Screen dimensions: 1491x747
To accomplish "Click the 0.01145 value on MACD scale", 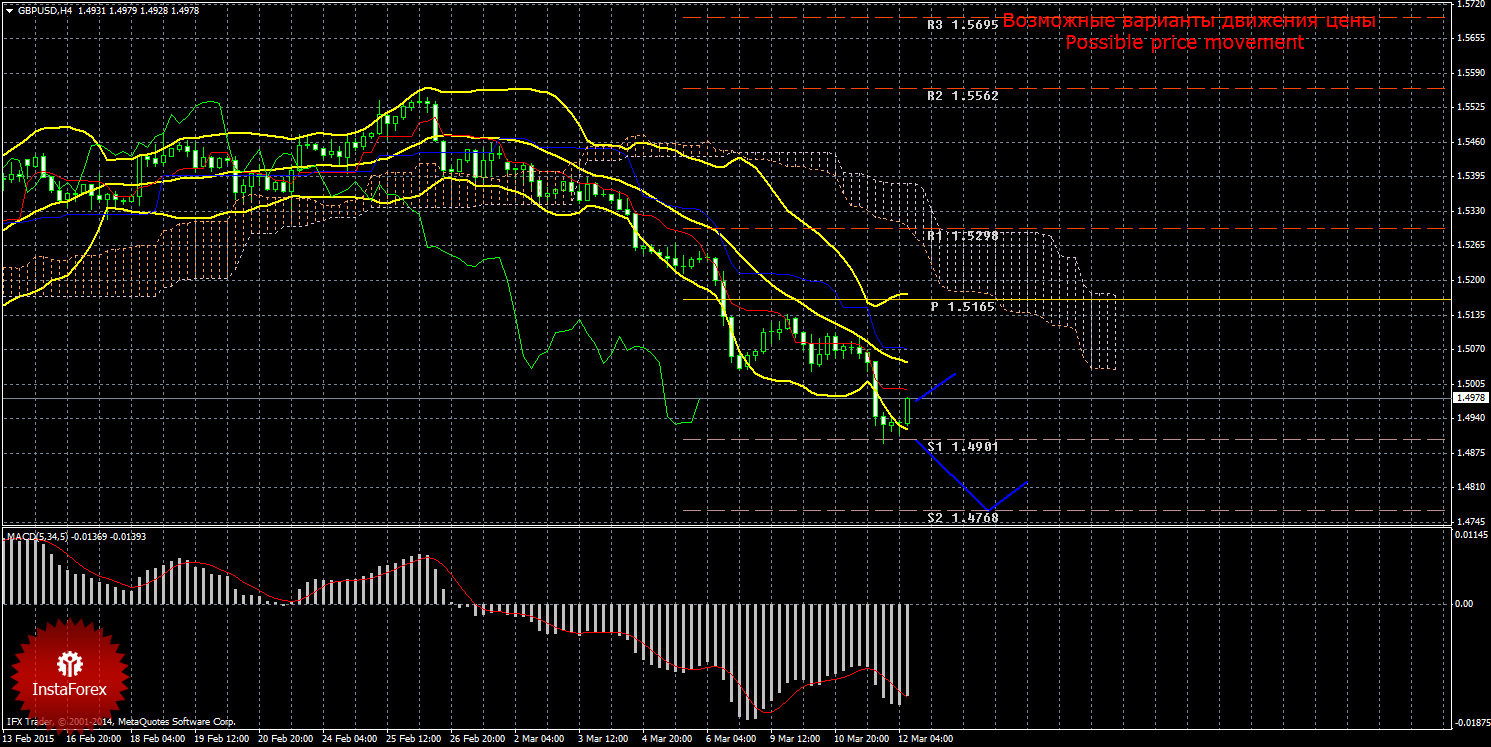I will pos(1470,537).
